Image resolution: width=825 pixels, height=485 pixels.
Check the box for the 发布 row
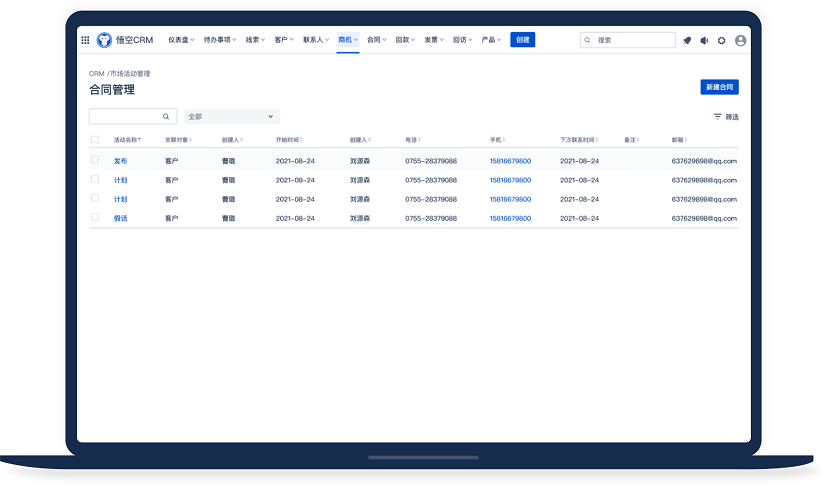pyautogui.click(x=95, y=160)
